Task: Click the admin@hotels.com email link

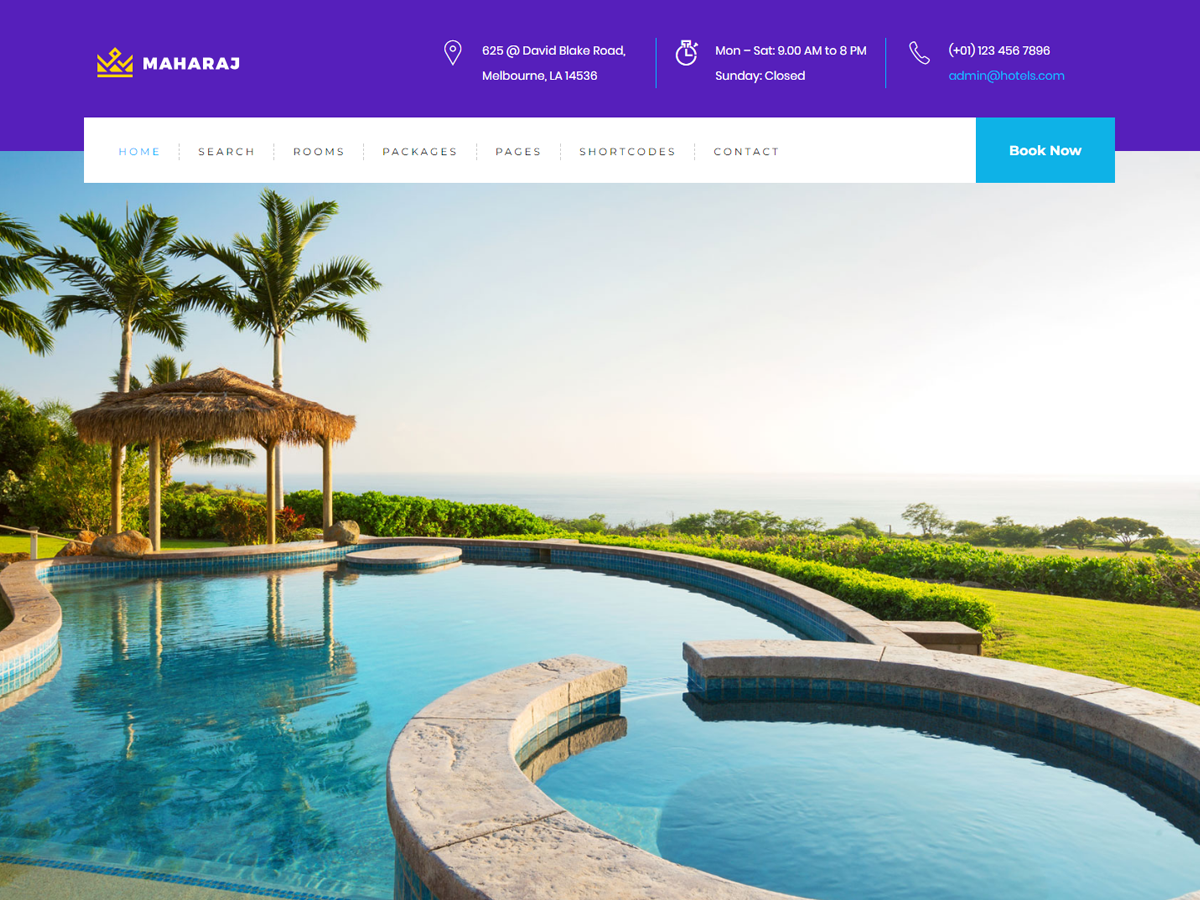Action: click(x=1006, y=76)
